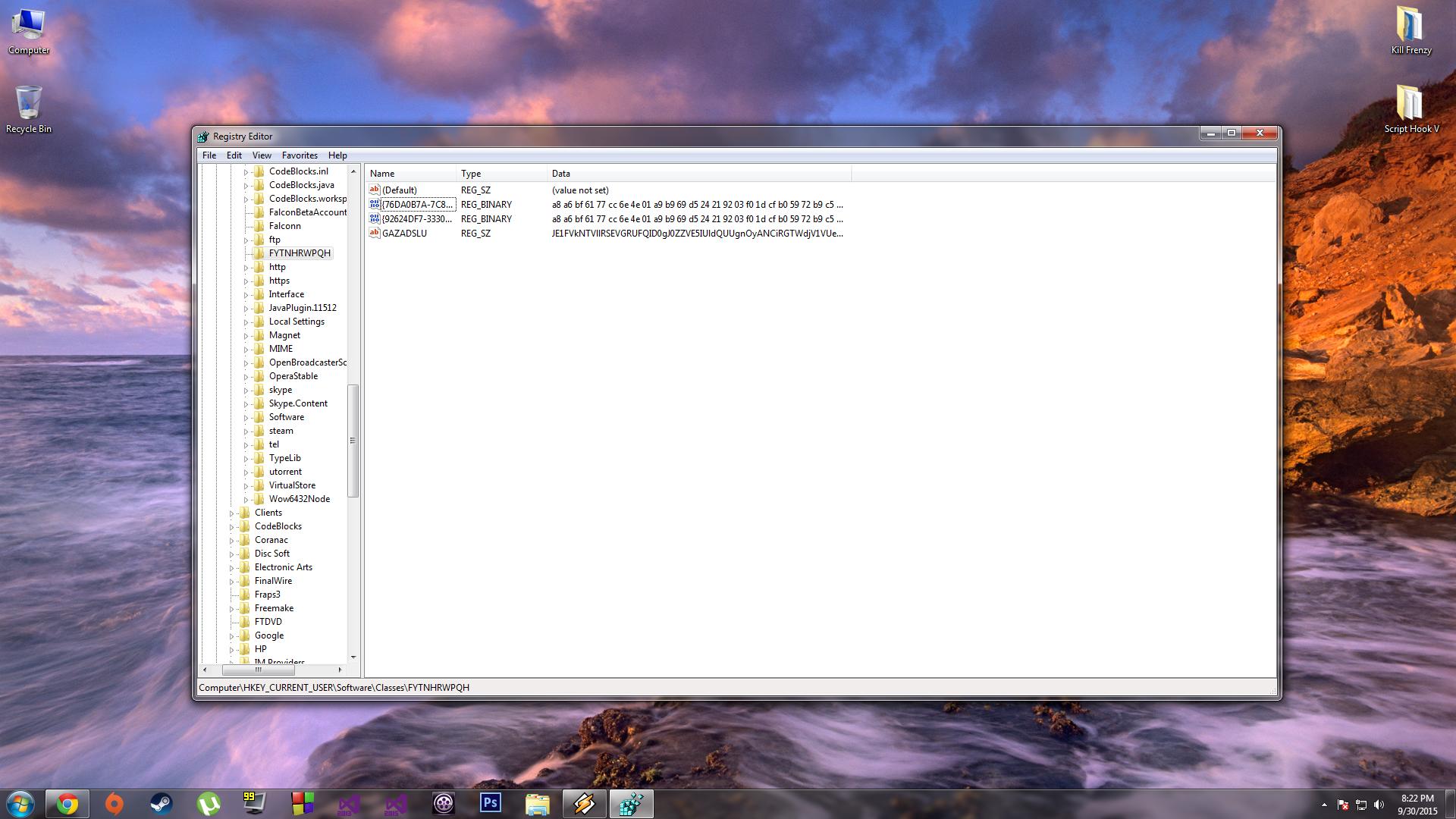Select the GAZADSLU string value icon

(374, 233)
